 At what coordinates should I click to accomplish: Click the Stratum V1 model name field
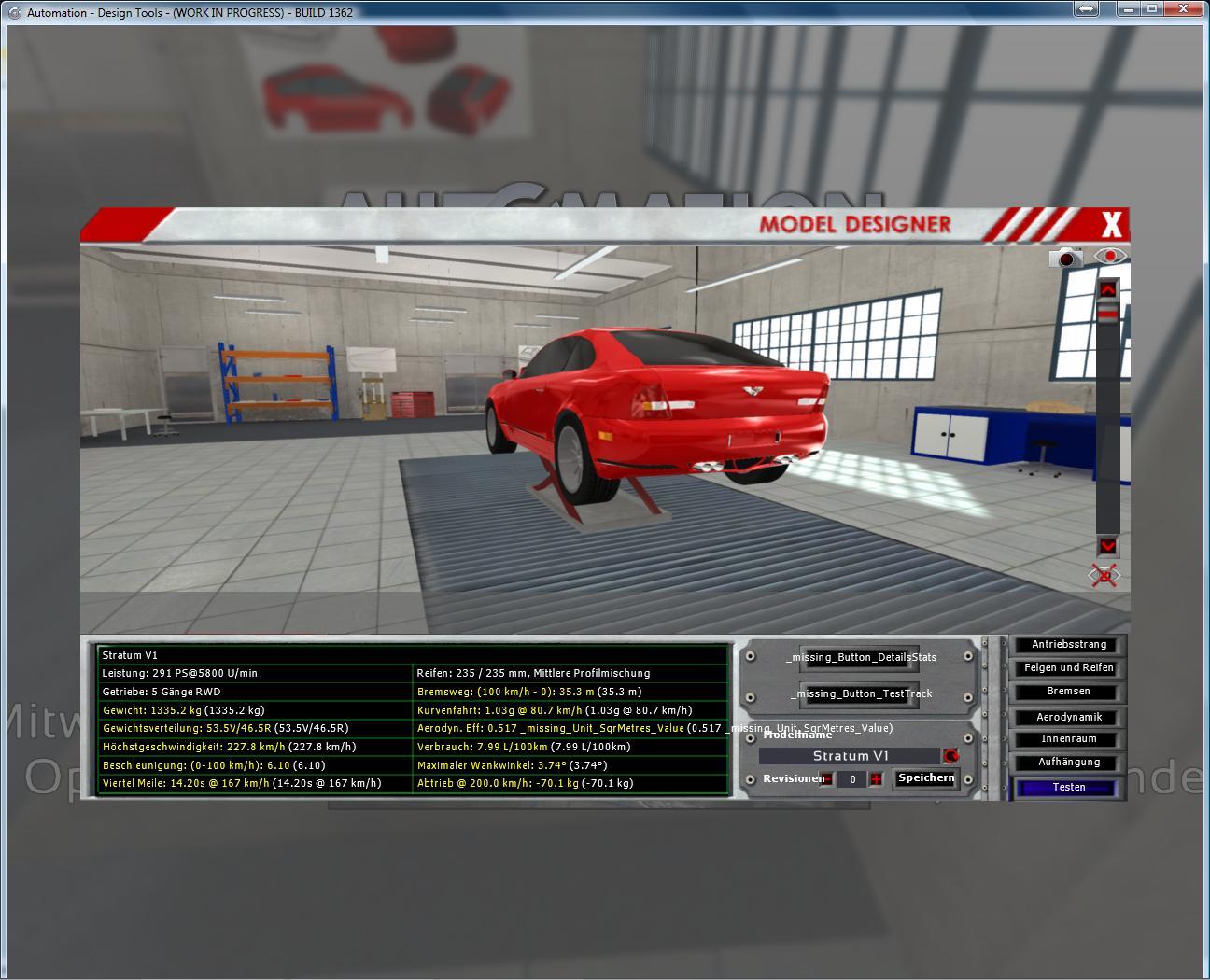coord(850,756)
